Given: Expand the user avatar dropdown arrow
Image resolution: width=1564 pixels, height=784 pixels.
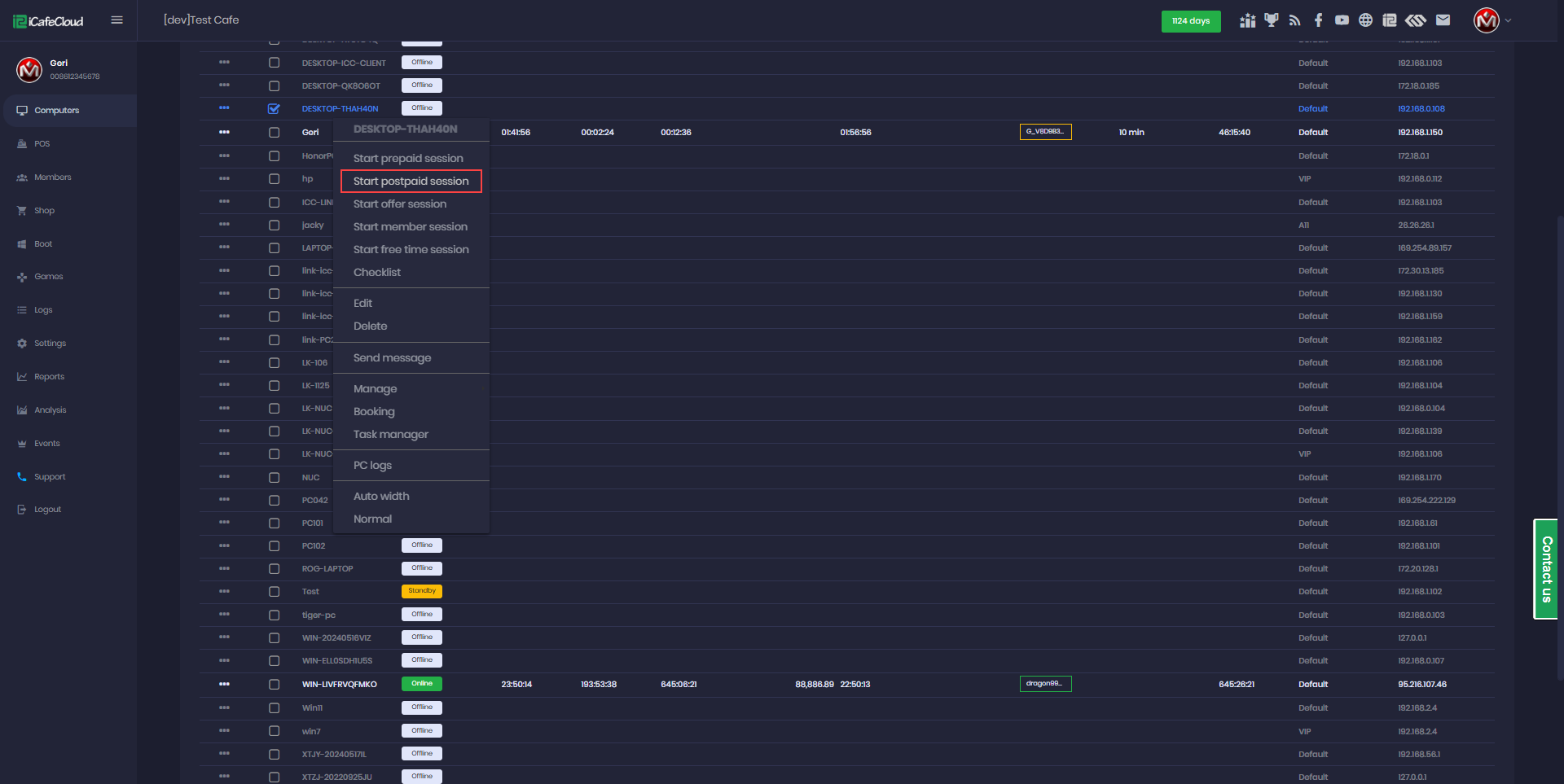Looking at the screenshot, I should coord(1508,20).
